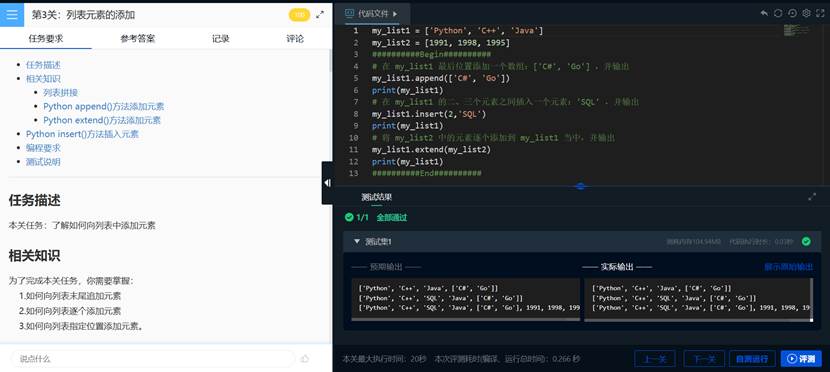Click the 实际输出 label
Viewport: 830px width, 372px height.
click(x=617, y=267)
